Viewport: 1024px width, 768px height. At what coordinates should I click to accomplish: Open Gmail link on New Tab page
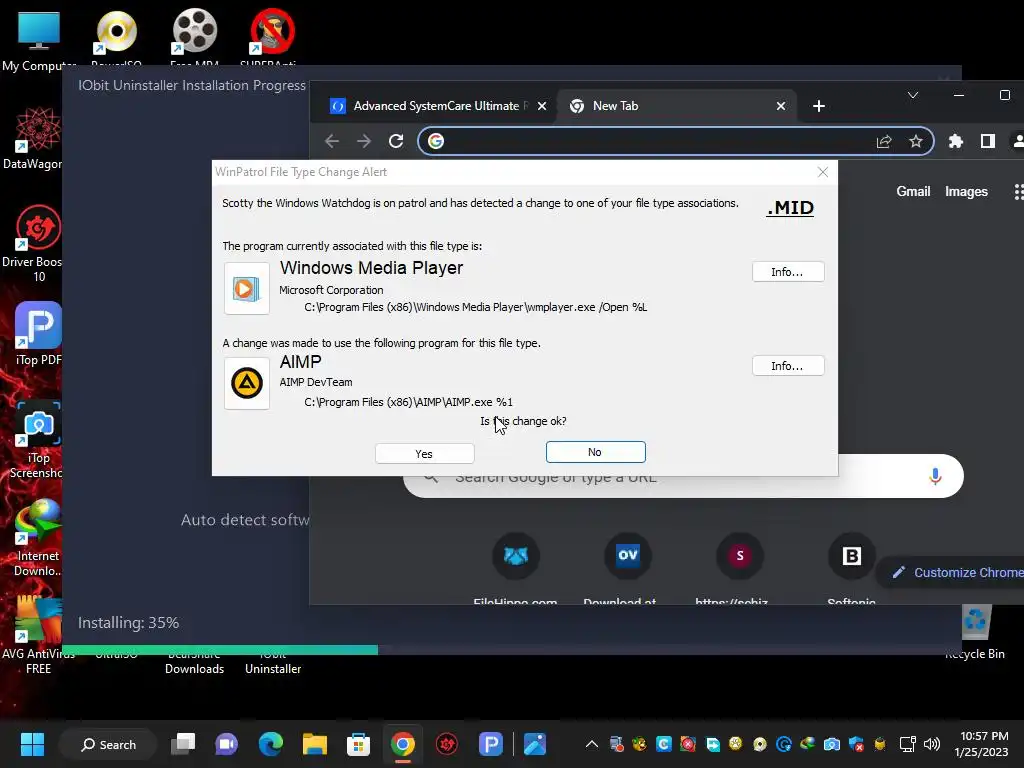click(913, 191)
